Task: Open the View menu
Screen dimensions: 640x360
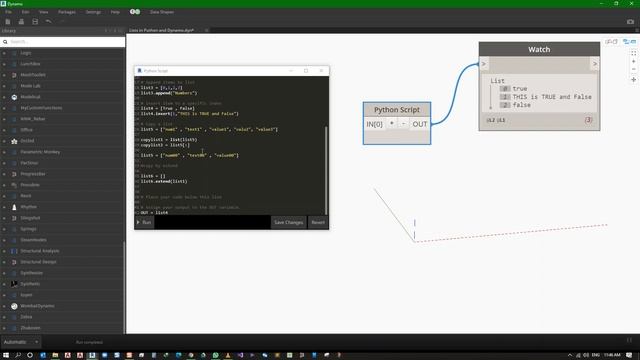Action: [43, 12]
